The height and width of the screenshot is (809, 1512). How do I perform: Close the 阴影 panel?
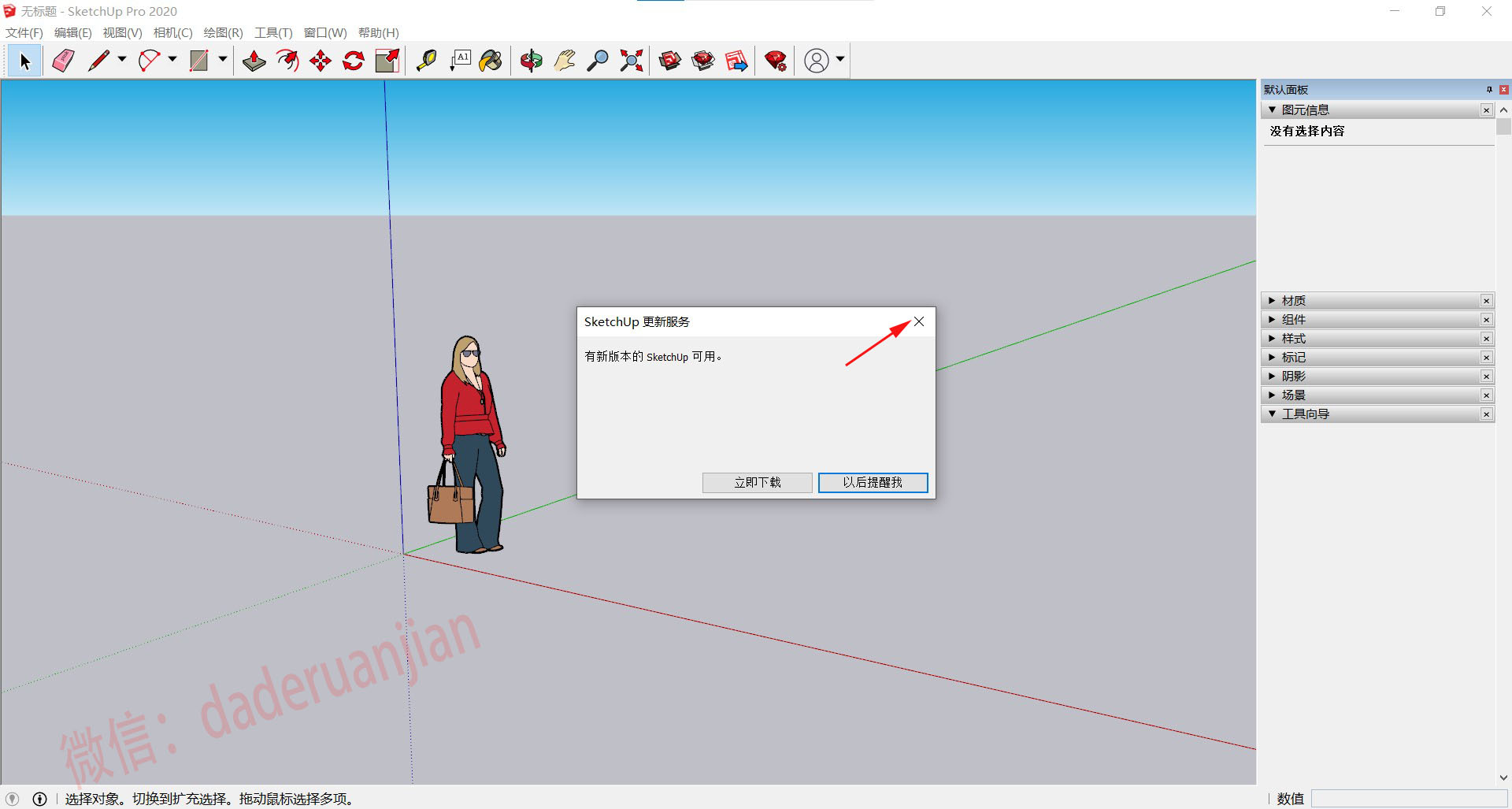pos(1487,377)
